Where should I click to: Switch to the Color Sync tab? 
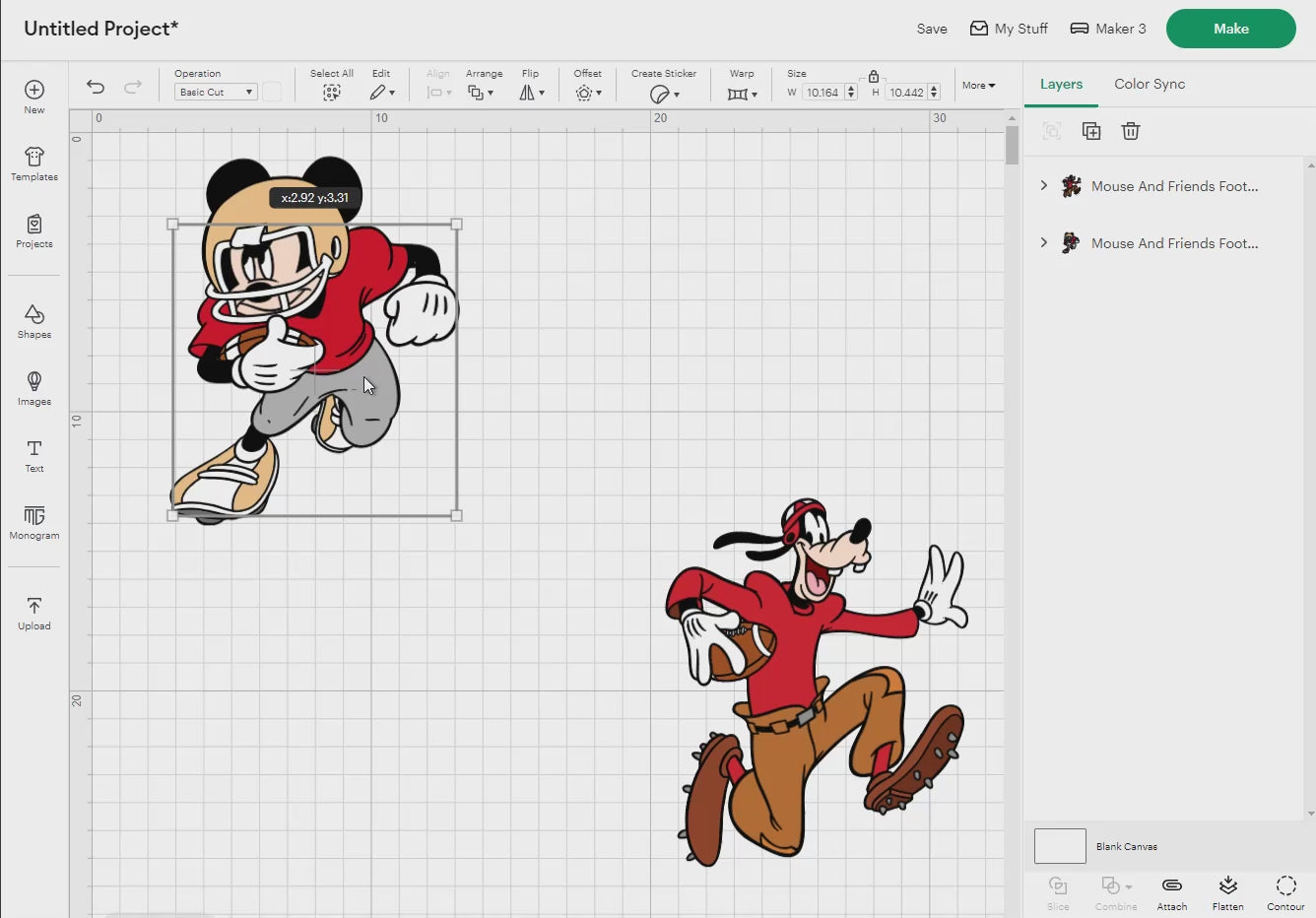[1150, 85]
